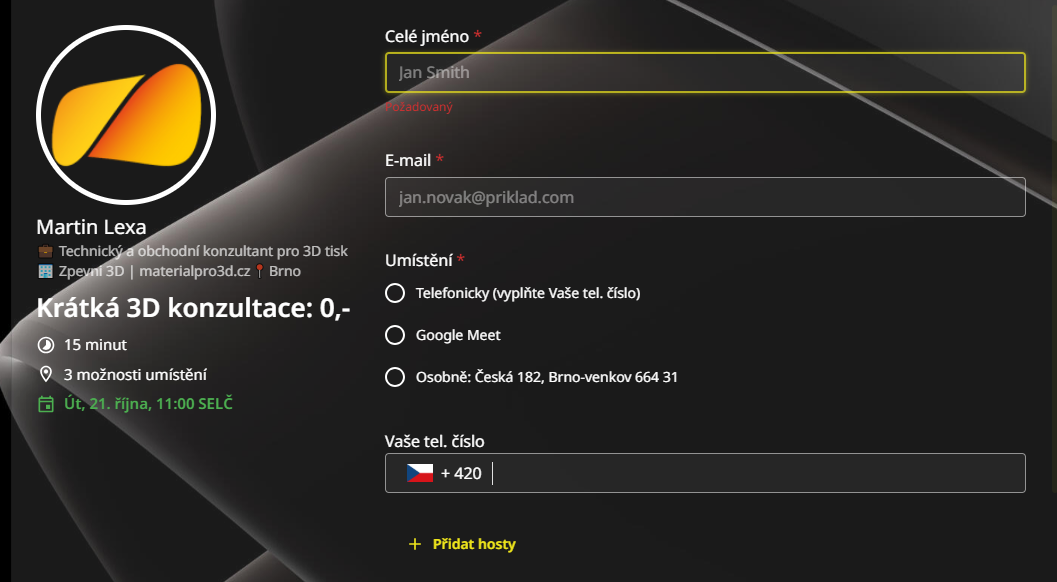This screenshot has height=582, width=1057.
Task: Click the building icon before Zpevni 3D
Action: pyautogui.click(x=45, y=271)
